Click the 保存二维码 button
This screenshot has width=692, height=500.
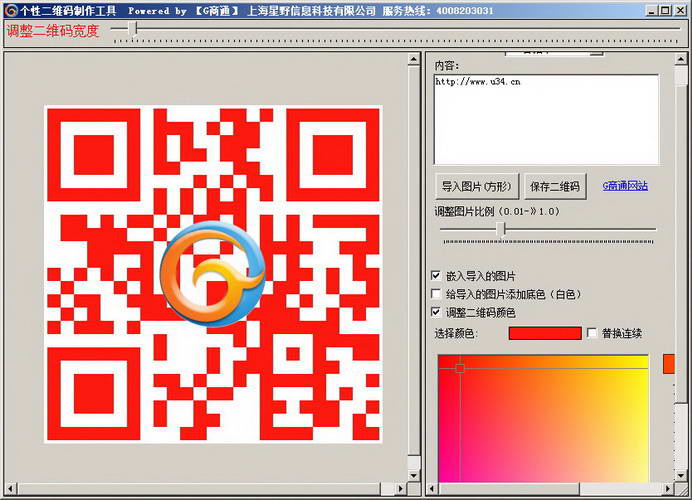pos(555,187)
